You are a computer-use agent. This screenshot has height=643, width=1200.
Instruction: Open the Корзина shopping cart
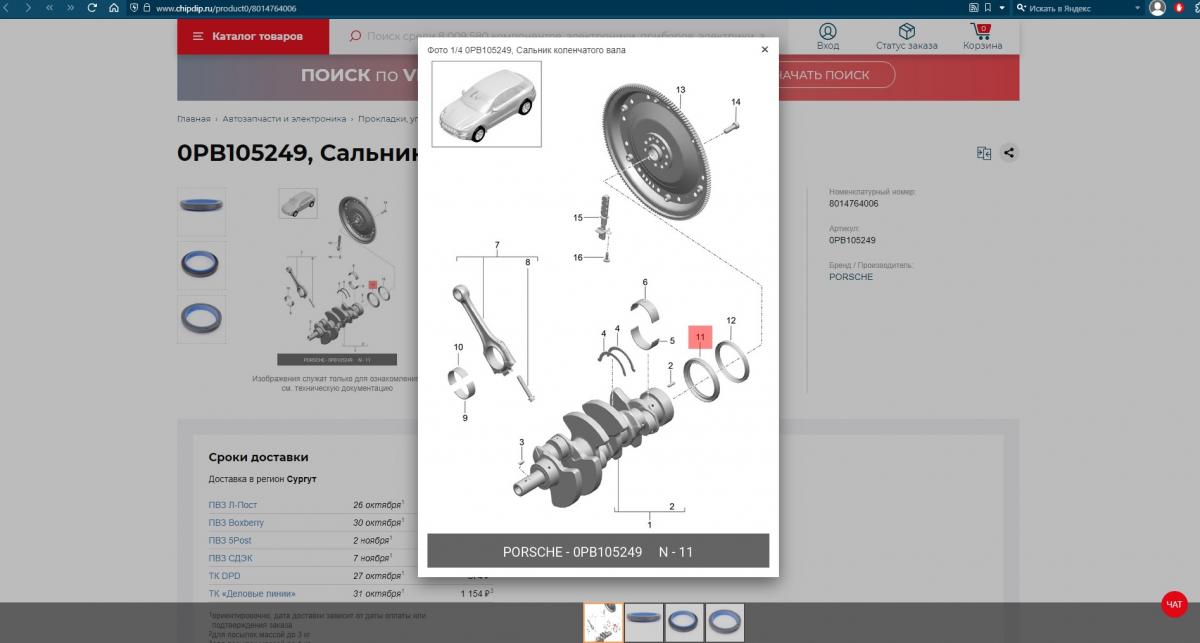(982, 37)
